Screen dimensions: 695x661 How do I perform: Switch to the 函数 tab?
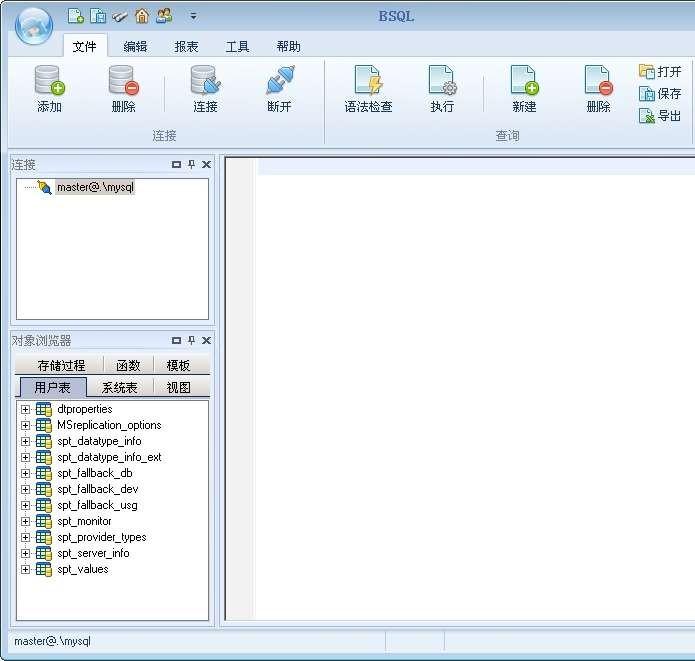point(128,365)
